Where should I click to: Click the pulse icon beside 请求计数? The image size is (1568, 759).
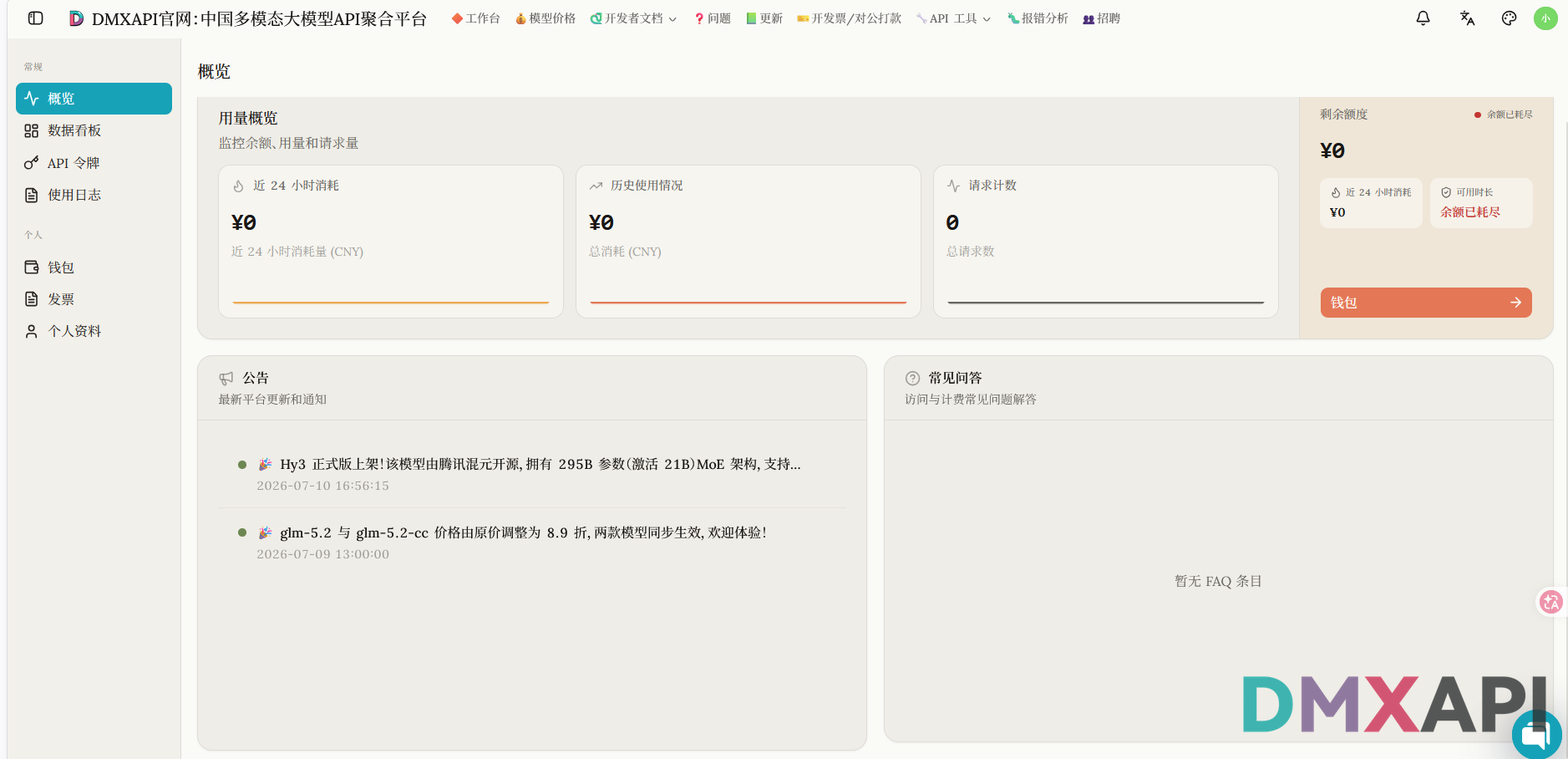pyautogui.click(x=953, y=186)
